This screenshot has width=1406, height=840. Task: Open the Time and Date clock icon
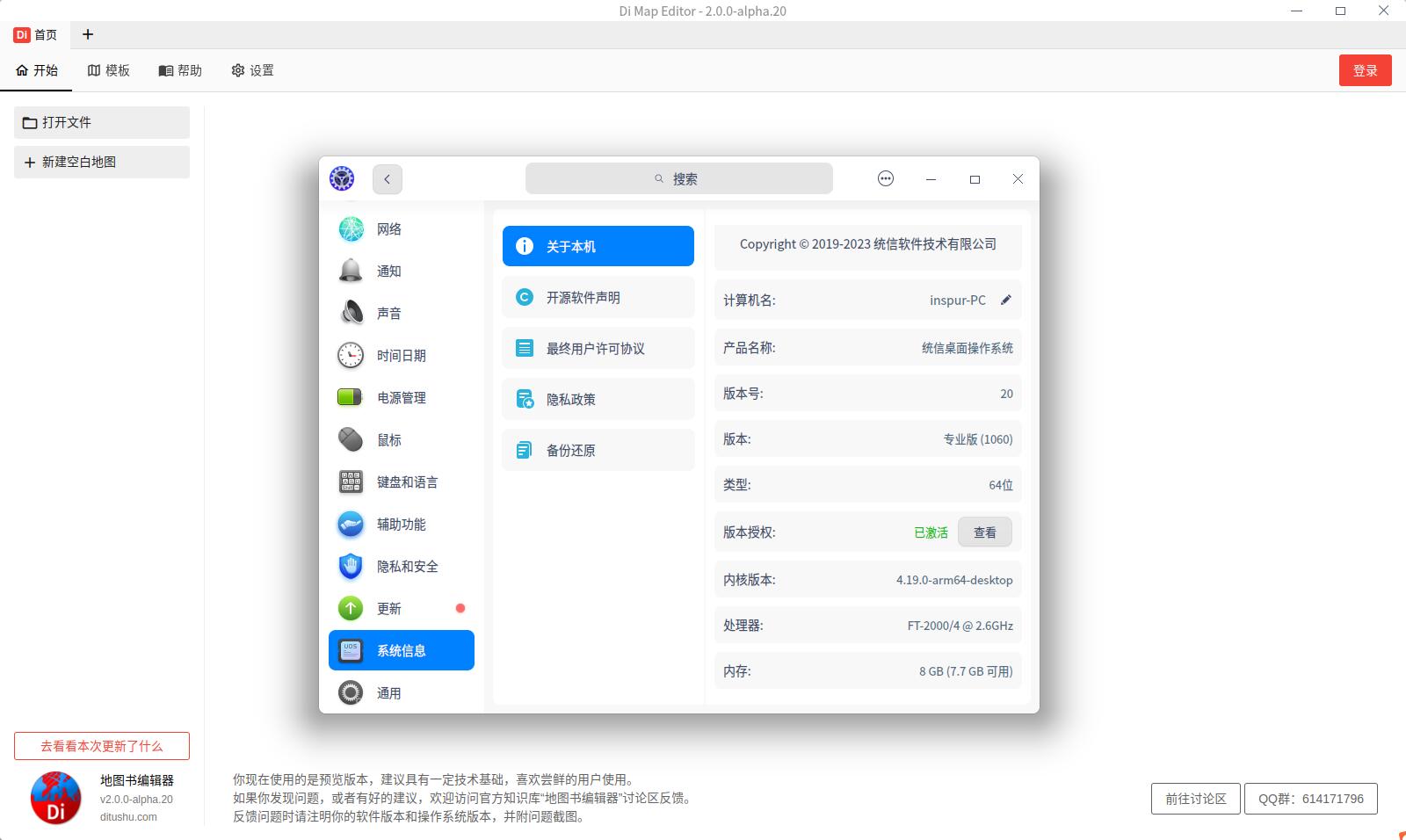coord(351,356)
